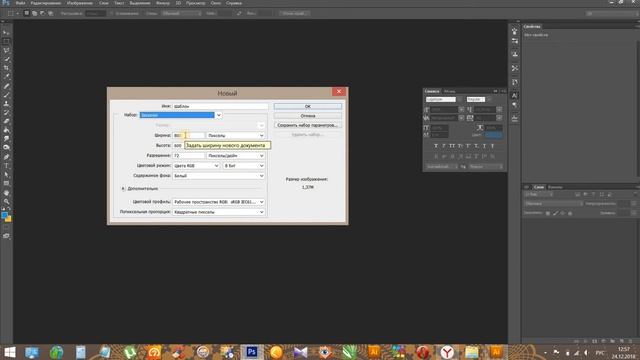Select the Clone Stamp tool

point(6,104)
